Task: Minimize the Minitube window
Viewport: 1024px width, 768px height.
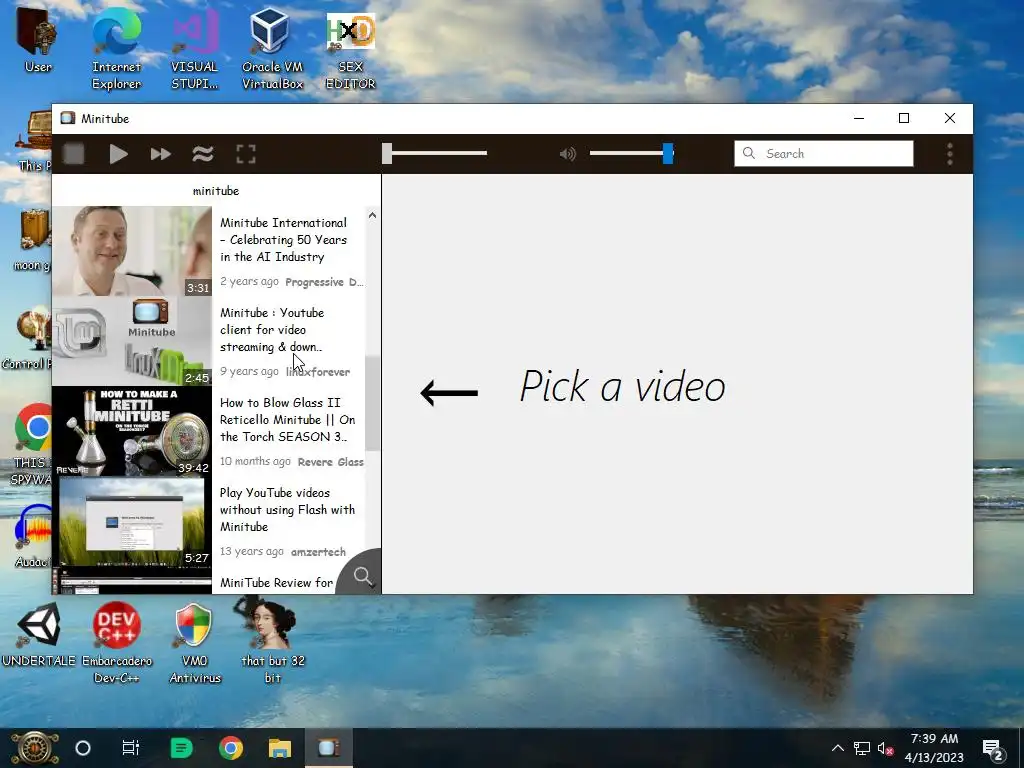Action: (x=859, y=118)
